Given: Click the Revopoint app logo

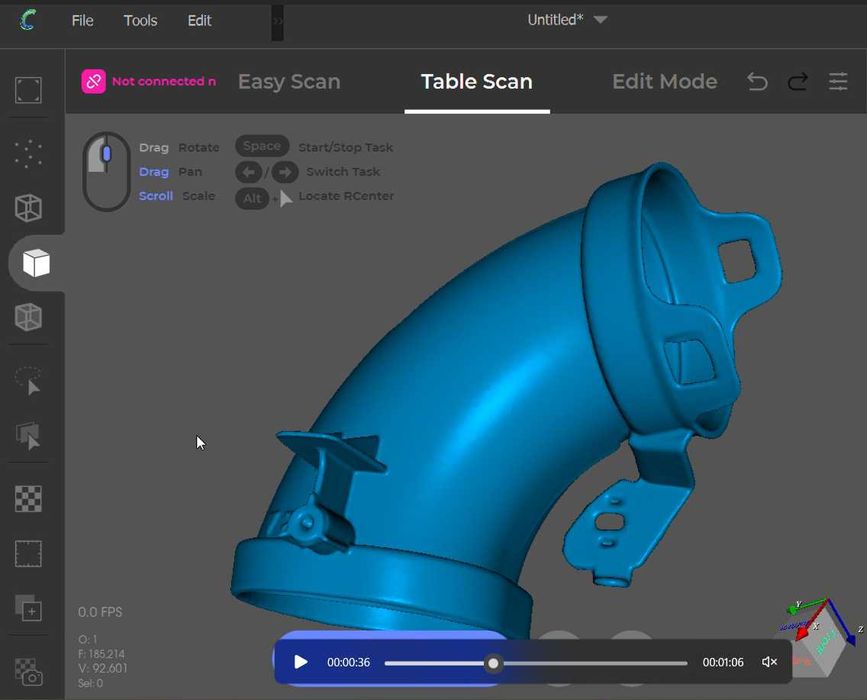Looking at the screenshot, I should [28, 20].
